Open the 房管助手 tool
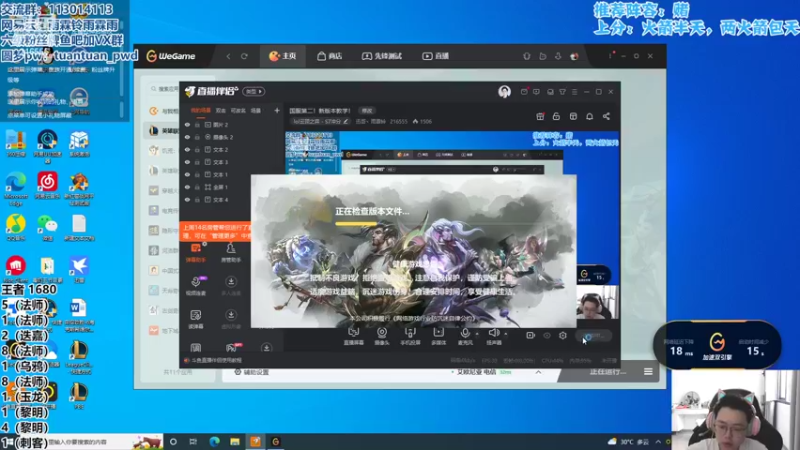 231,253
